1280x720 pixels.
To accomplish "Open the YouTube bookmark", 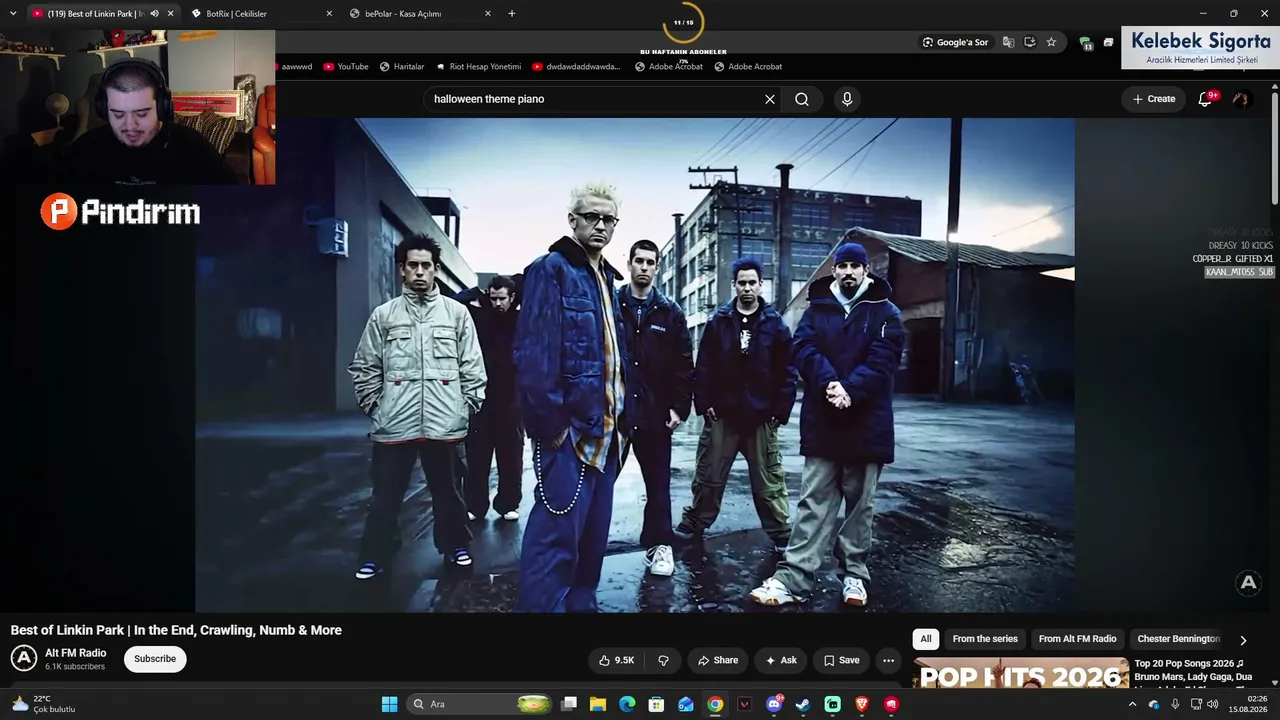I will (x=344, y=67).
